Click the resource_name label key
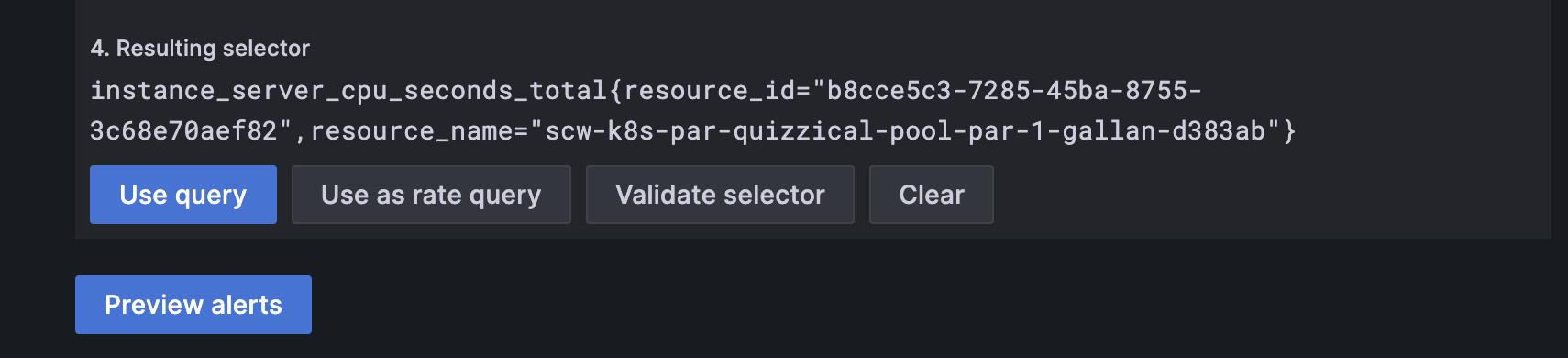This screenshot has height=358, width=1568. (x=412, y=130)
